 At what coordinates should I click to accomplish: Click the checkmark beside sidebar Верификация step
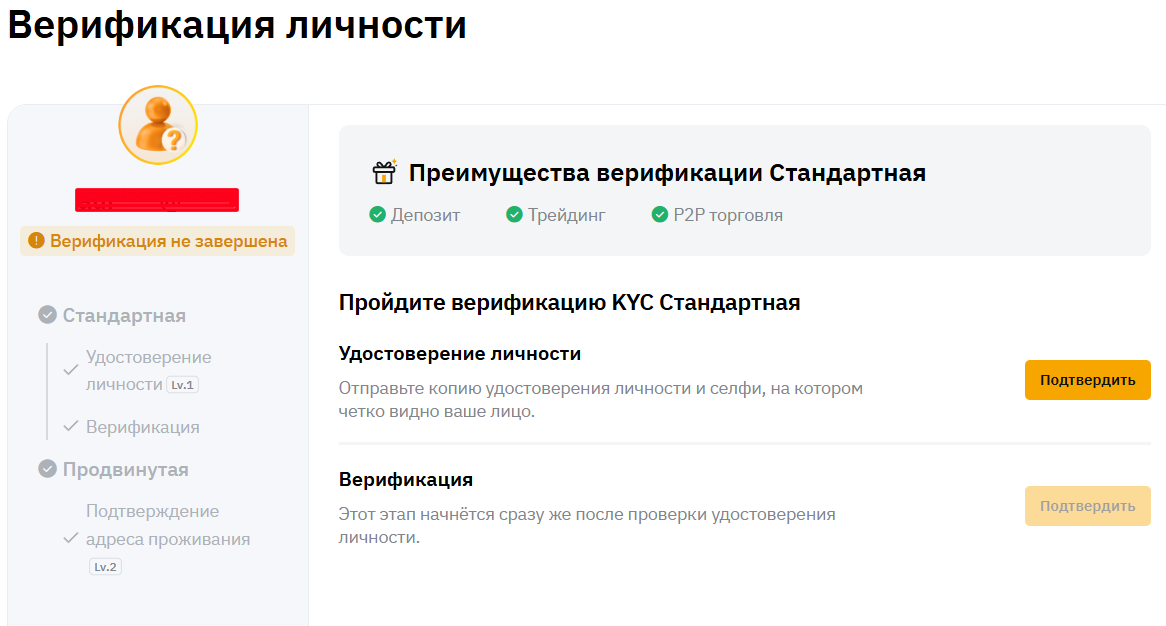coord(71,426)
